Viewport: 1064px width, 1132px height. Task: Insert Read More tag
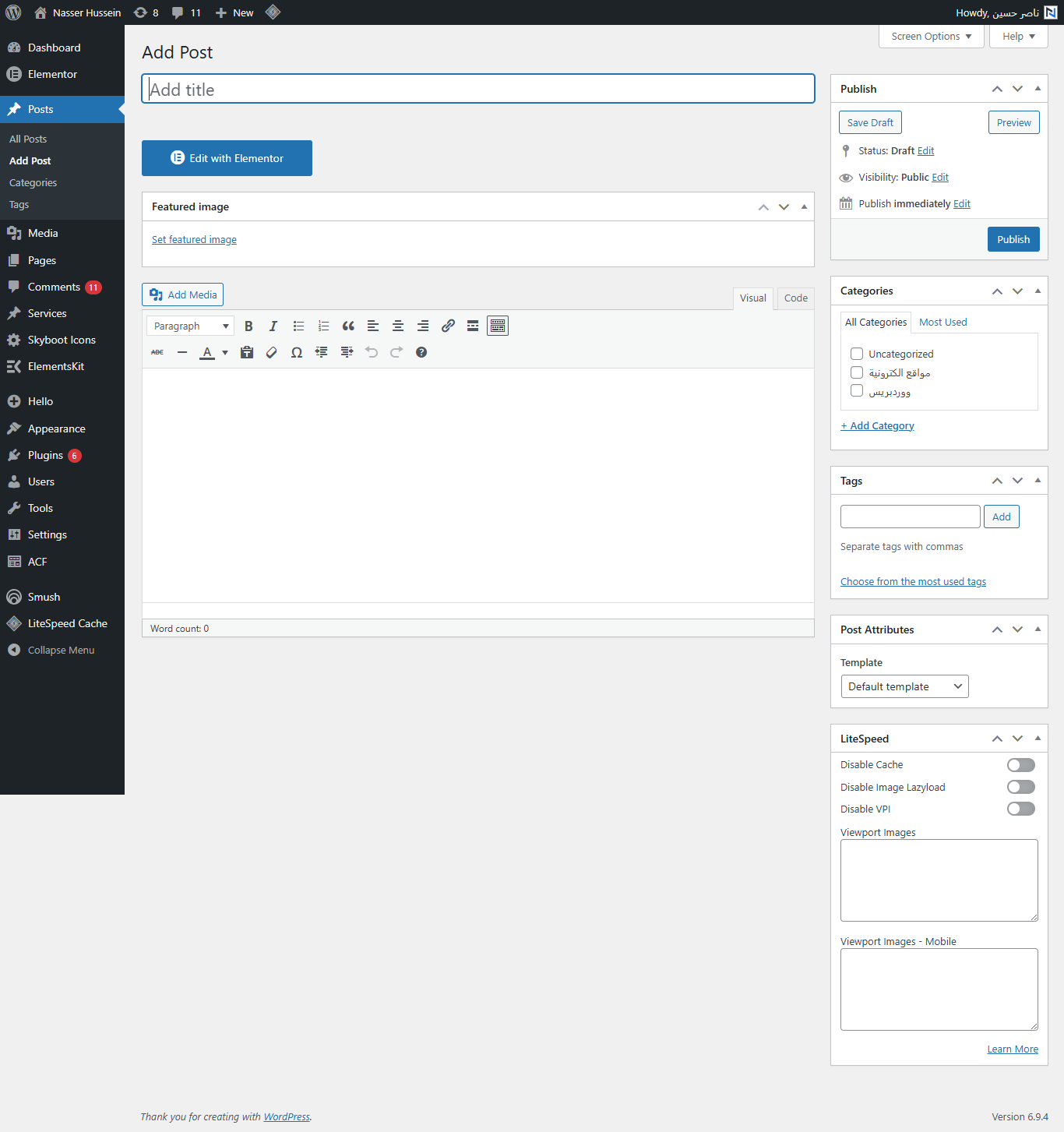pos(473,326)
